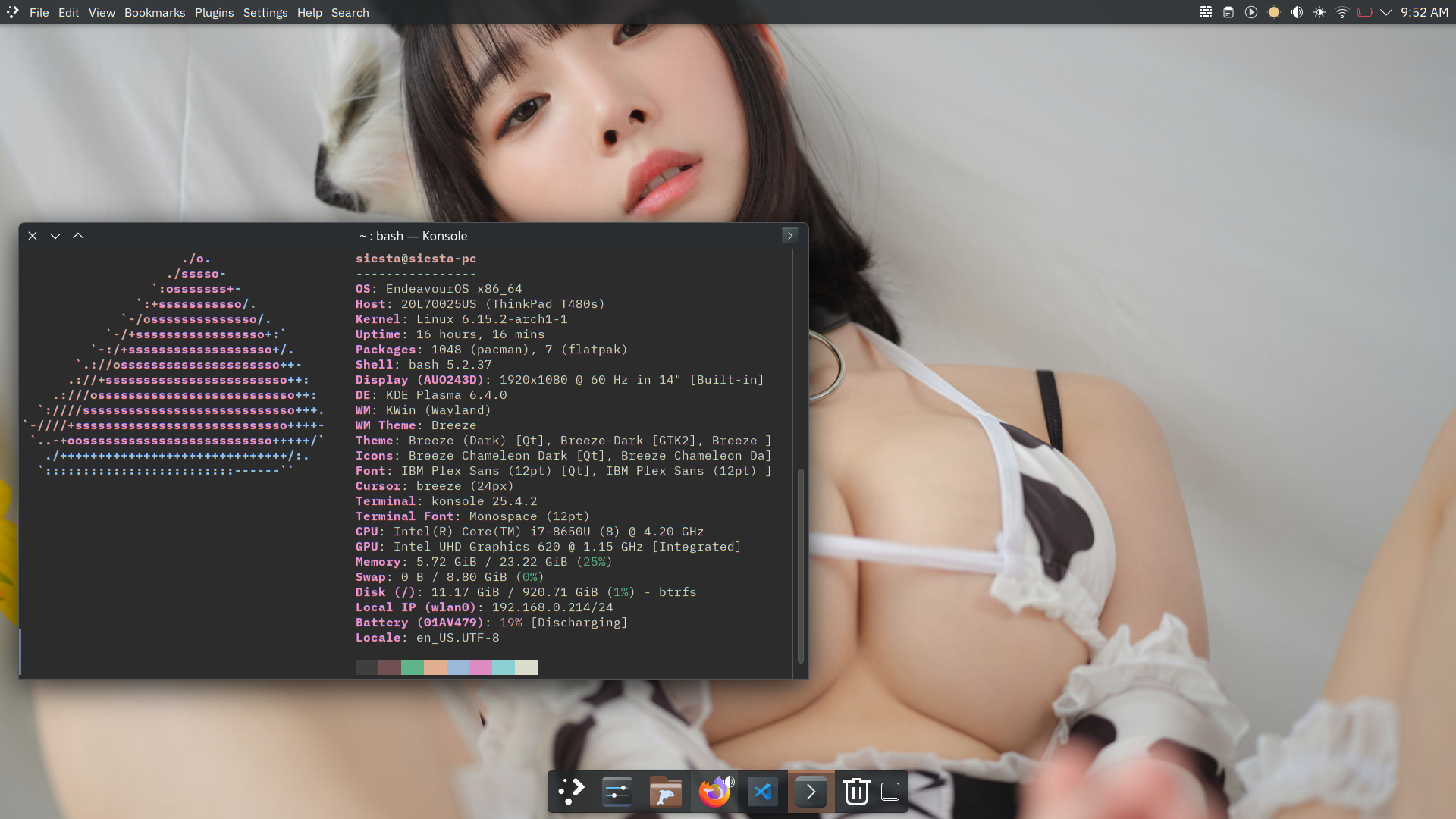
Task: Open the View menu
Action: point(102,12)
